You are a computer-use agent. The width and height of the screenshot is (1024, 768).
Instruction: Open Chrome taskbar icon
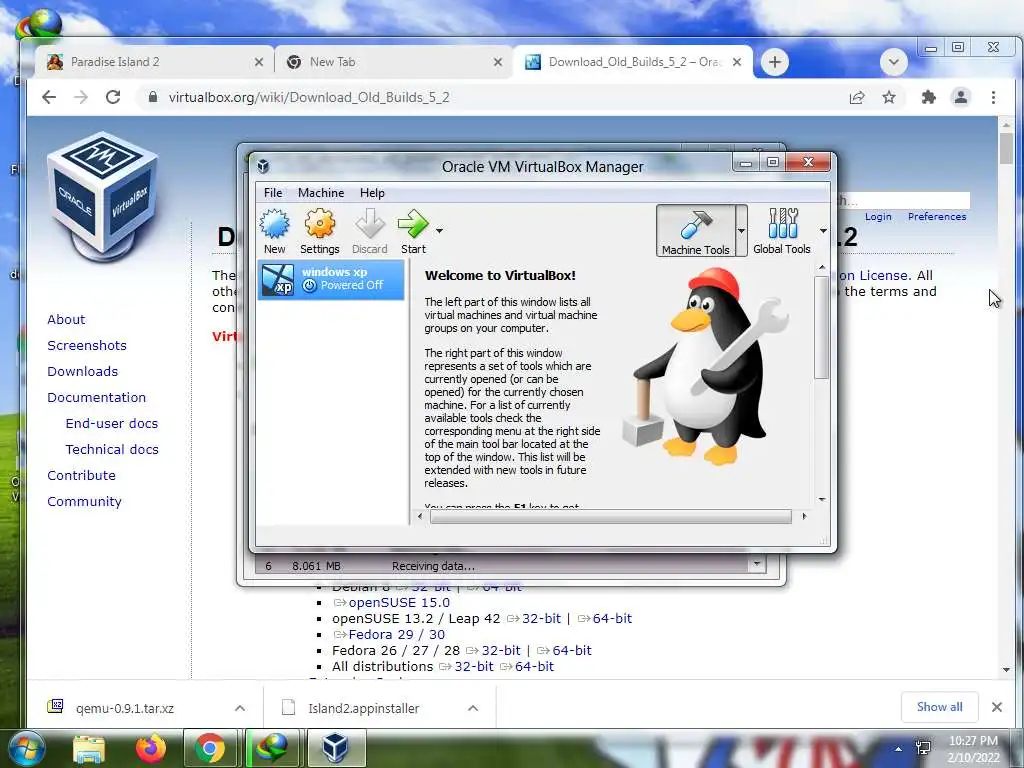210,748
